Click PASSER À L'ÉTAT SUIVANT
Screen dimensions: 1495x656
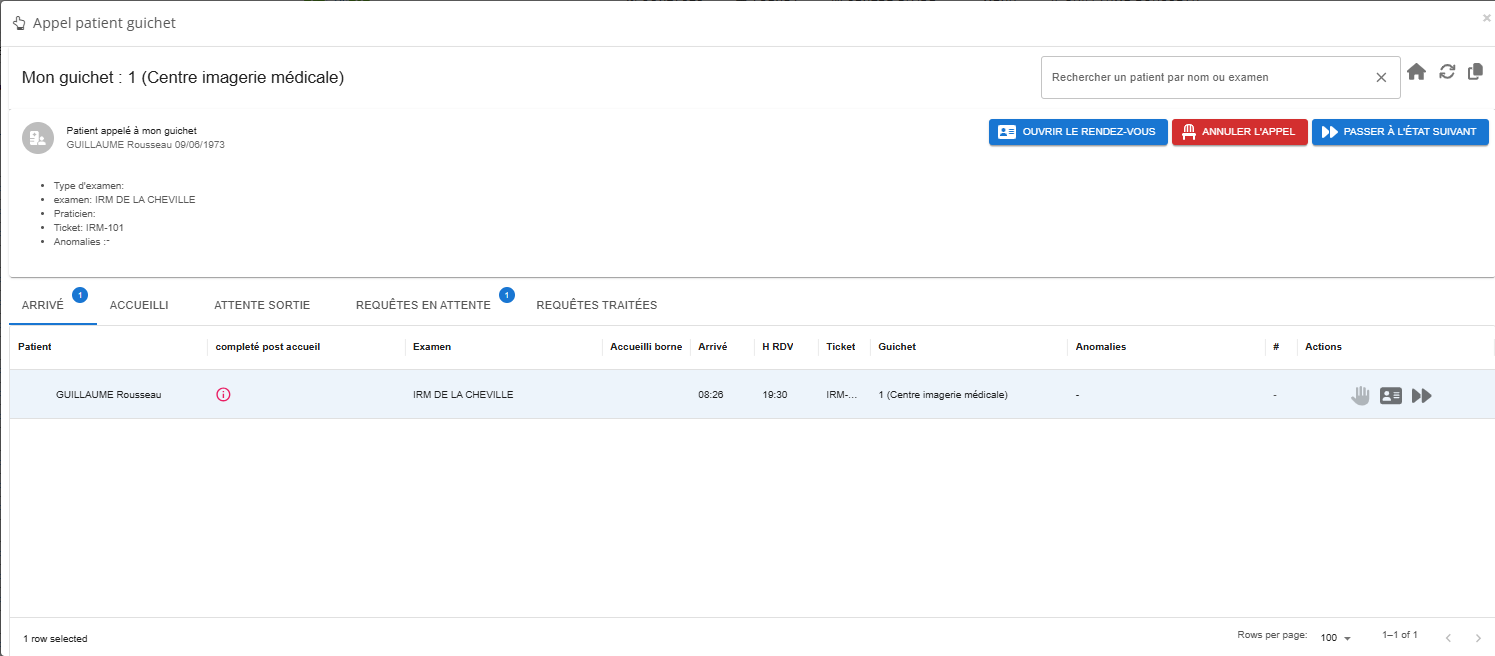coord(1400,131)
